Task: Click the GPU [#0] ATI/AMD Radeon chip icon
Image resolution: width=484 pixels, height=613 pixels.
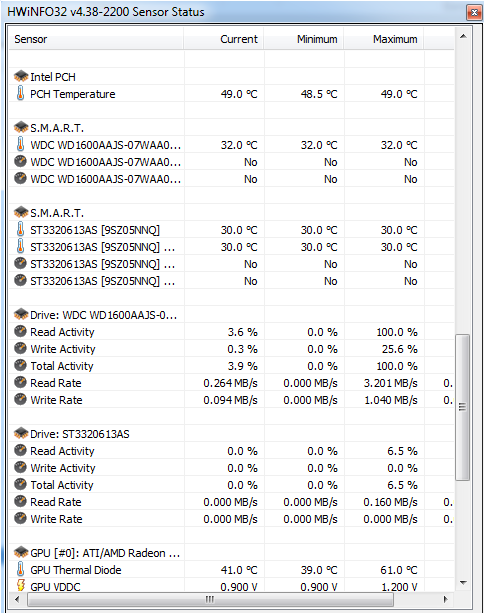Action: (x=21, y=552)
